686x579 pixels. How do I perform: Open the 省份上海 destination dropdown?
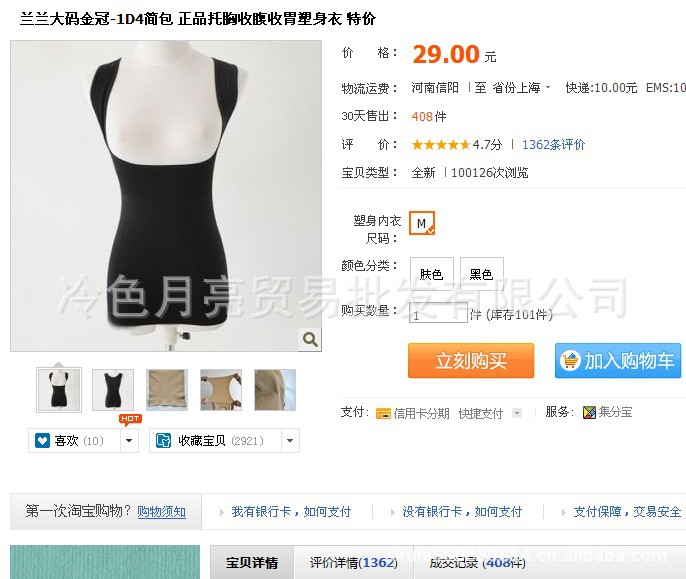521,88
